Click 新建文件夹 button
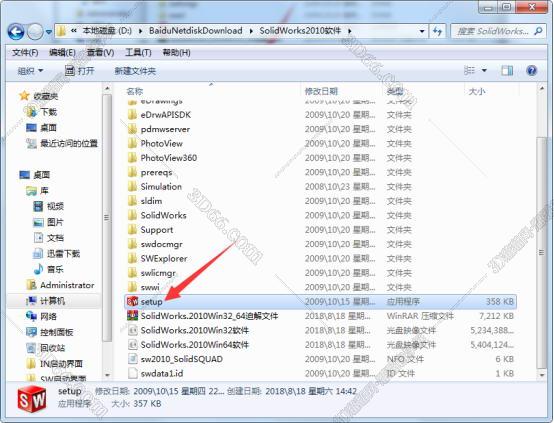The image size is (554, 423). click(135, 71)
